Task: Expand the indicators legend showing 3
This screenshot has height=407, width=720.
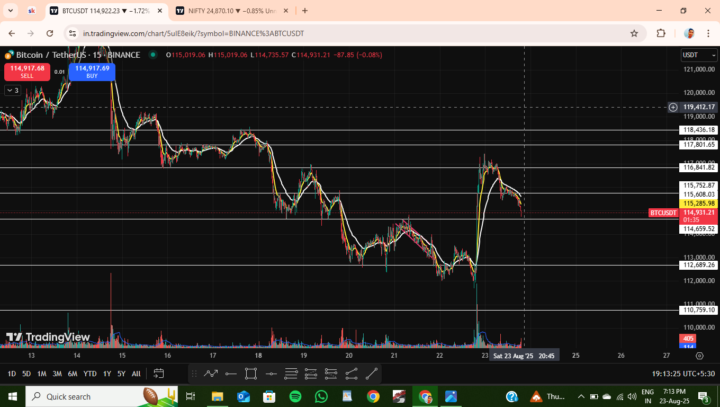Action: pos(12,90)
